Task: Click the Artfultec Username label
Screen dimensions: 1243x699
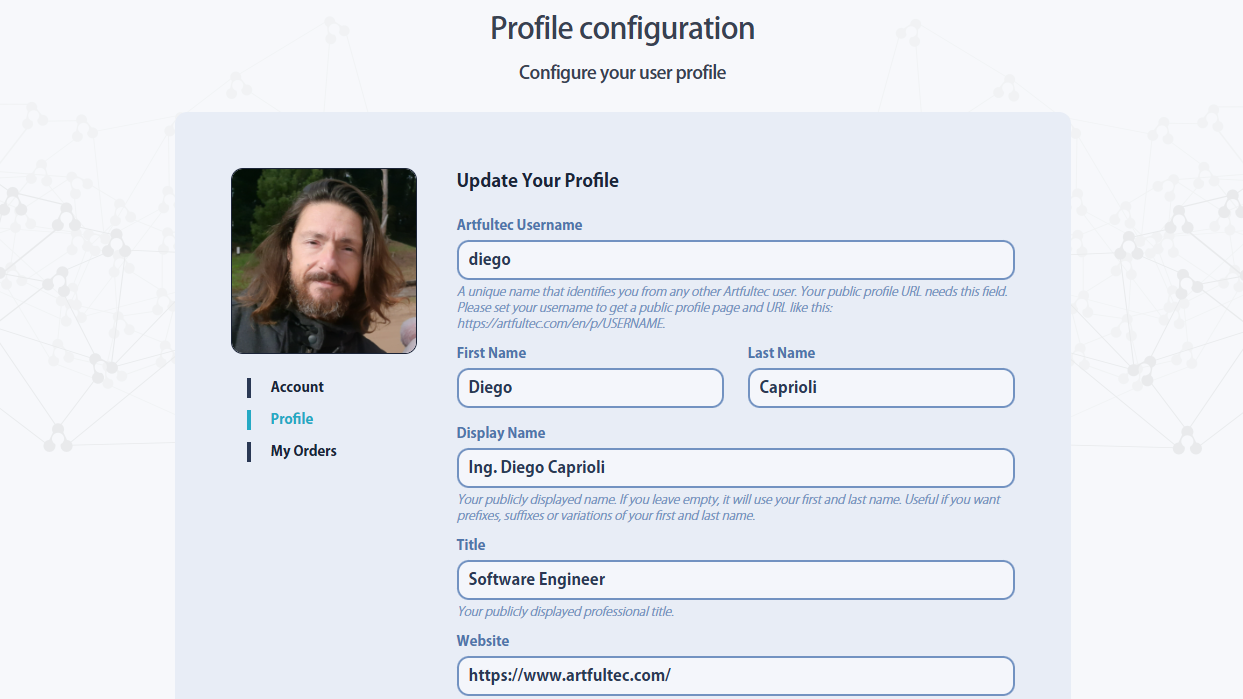Action: tap(519, 225)
